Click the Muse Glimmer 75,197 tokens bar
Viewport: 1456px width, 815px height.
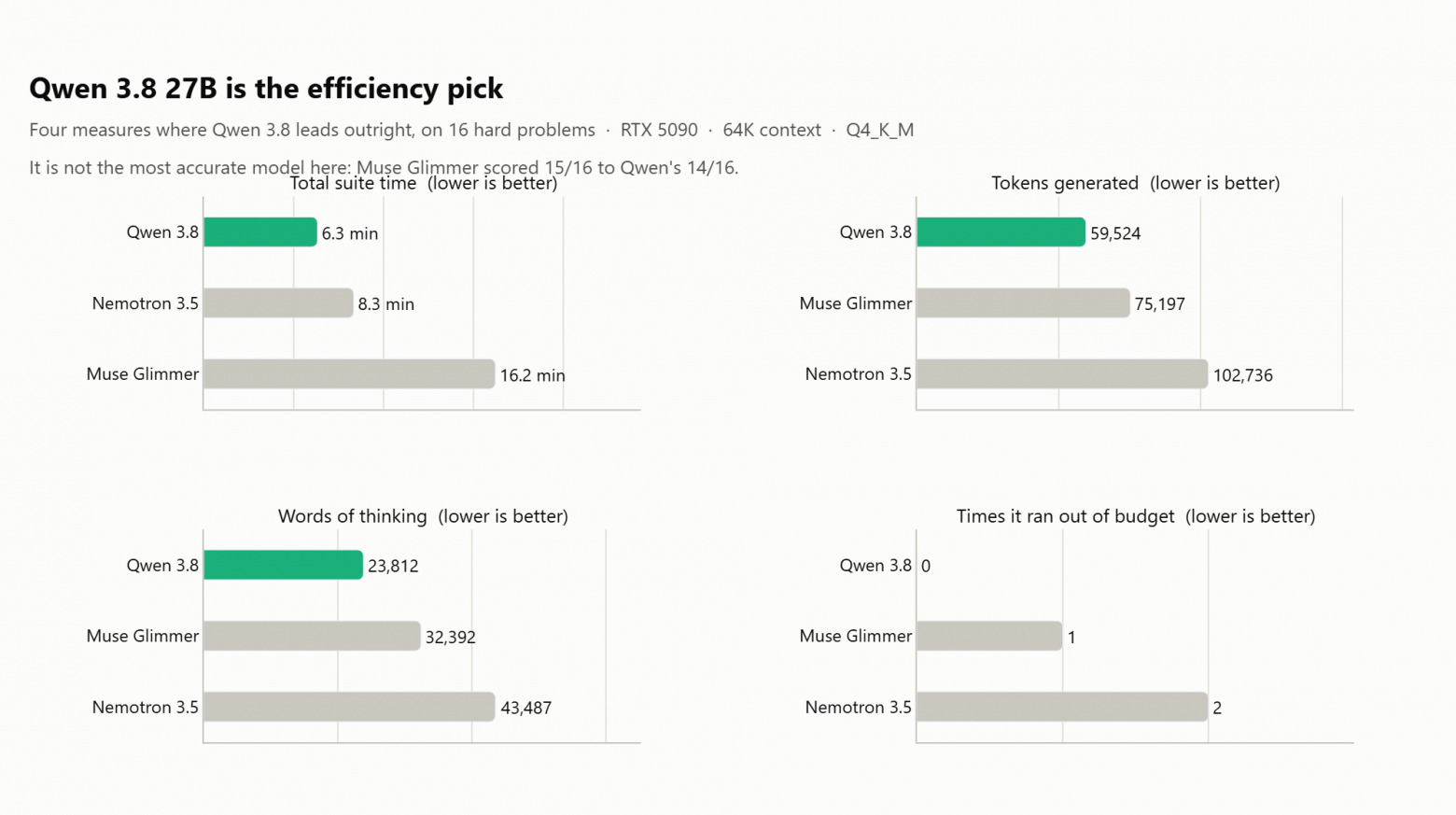pos(1023,302)
